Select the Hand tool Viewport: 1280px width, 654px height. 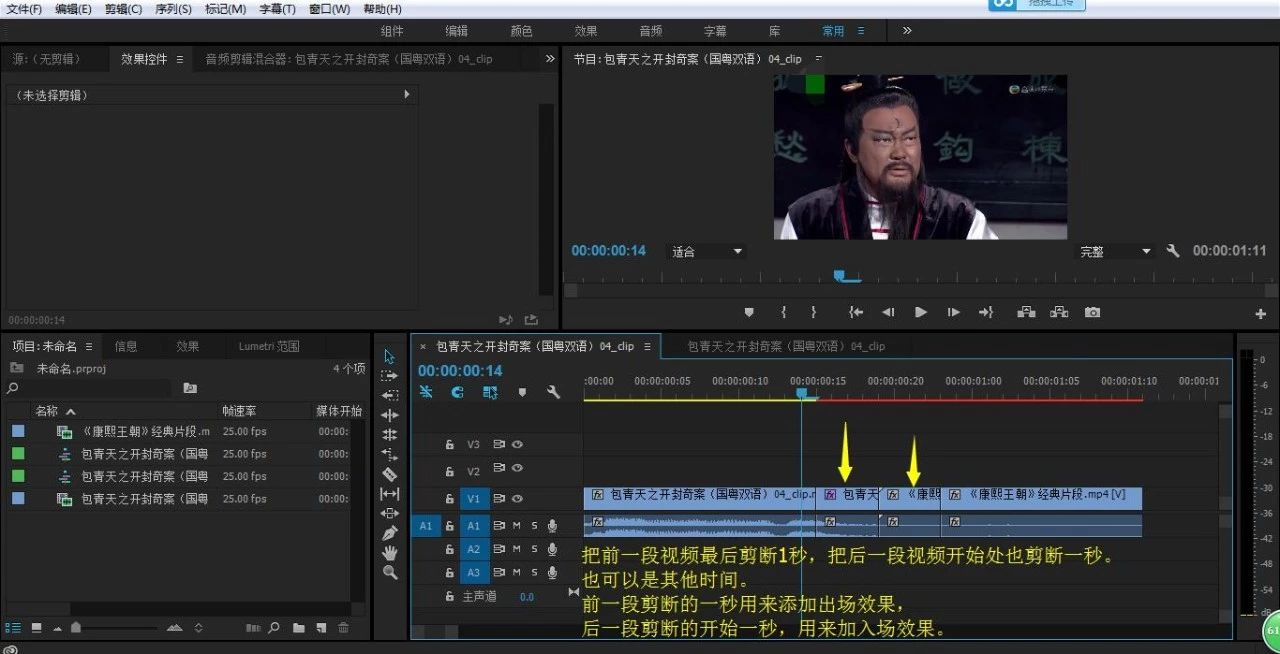tap(390, 553)
